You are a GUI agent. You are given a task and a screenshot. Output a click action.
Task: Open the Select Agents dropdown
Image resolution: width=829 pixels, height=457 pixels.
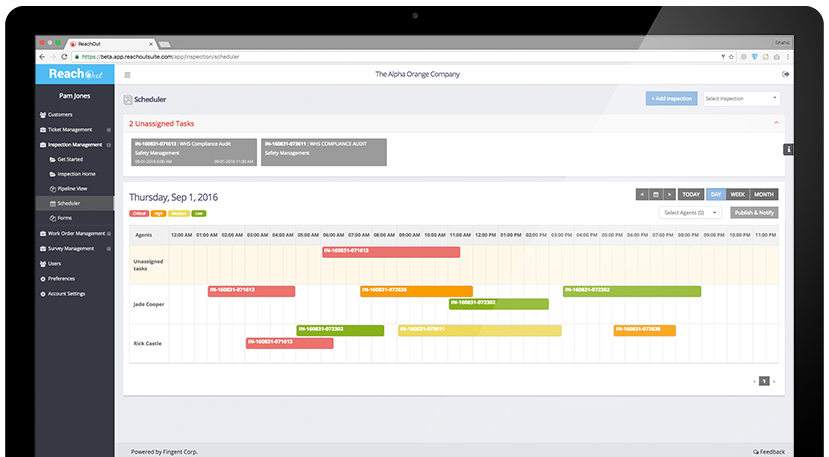(x=690, y=213)
